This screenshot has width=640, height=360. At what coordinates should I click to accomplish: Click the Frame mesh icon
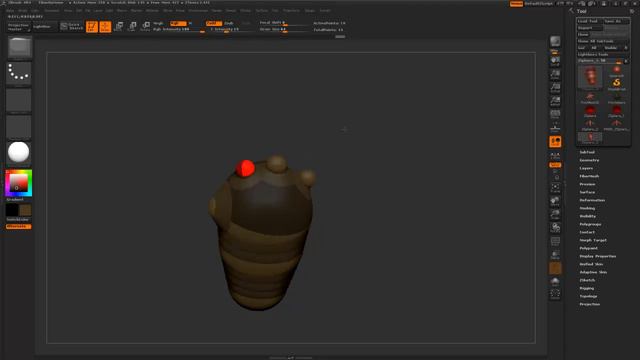point(555,188)
